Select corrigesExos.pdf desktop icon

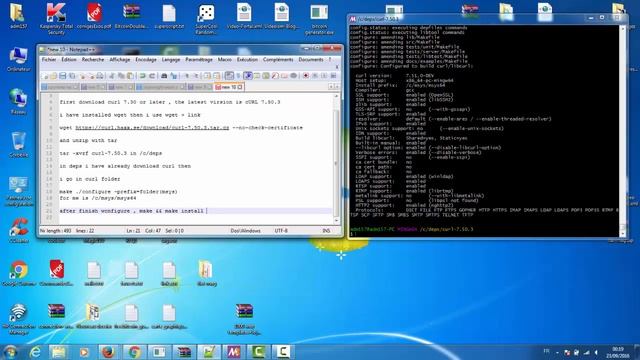click(94, 16)
